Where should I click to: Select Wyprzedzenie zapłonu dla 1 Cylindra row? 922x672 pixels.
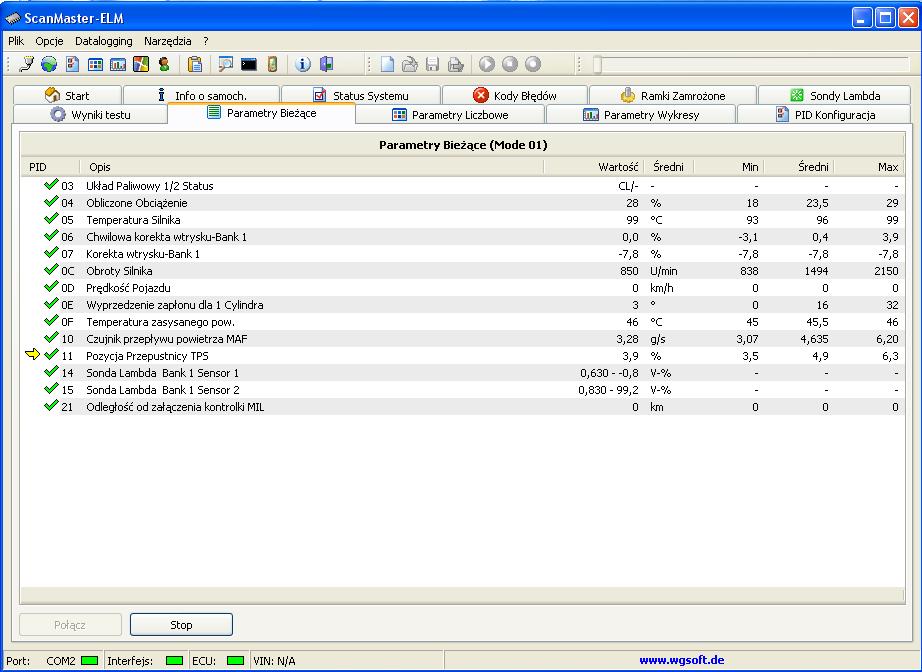[x=463, y=305]
